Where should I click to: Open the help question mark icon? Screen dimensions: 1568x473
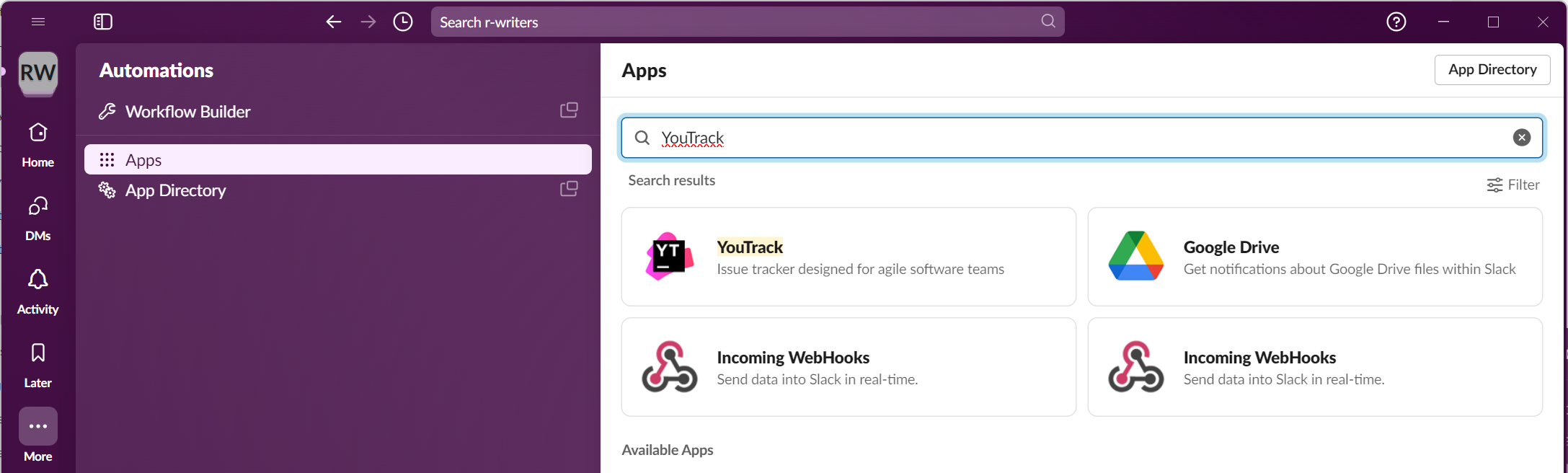[1396, 22]
